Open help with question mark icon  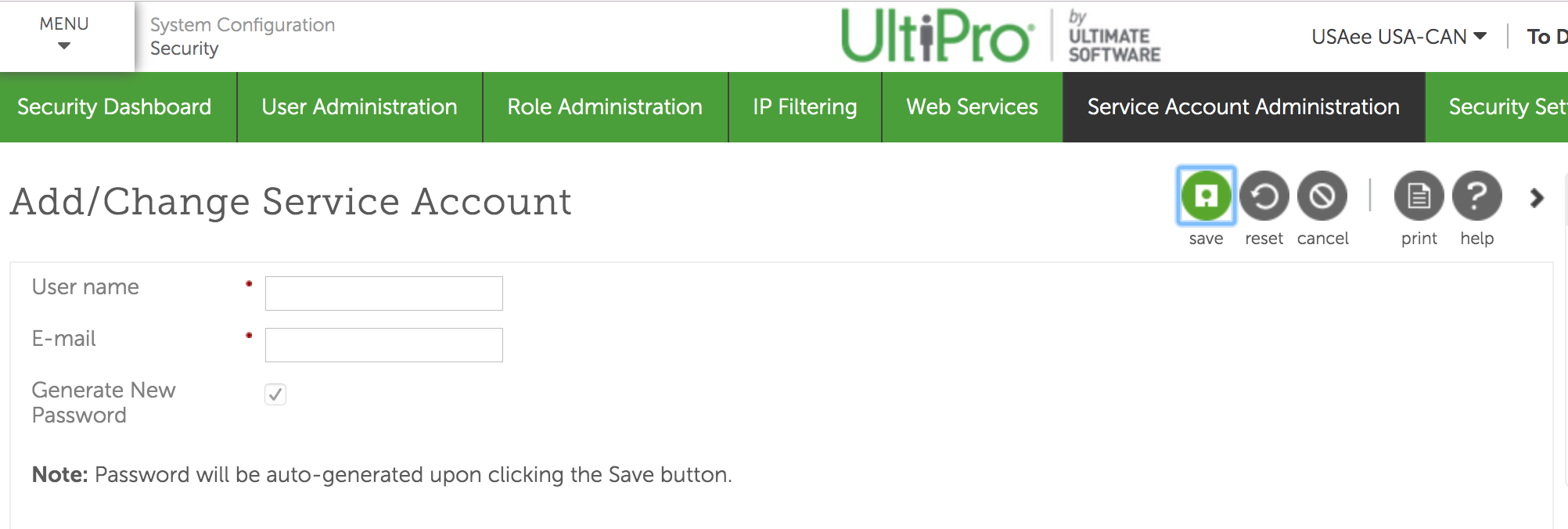coord(1476,196)
